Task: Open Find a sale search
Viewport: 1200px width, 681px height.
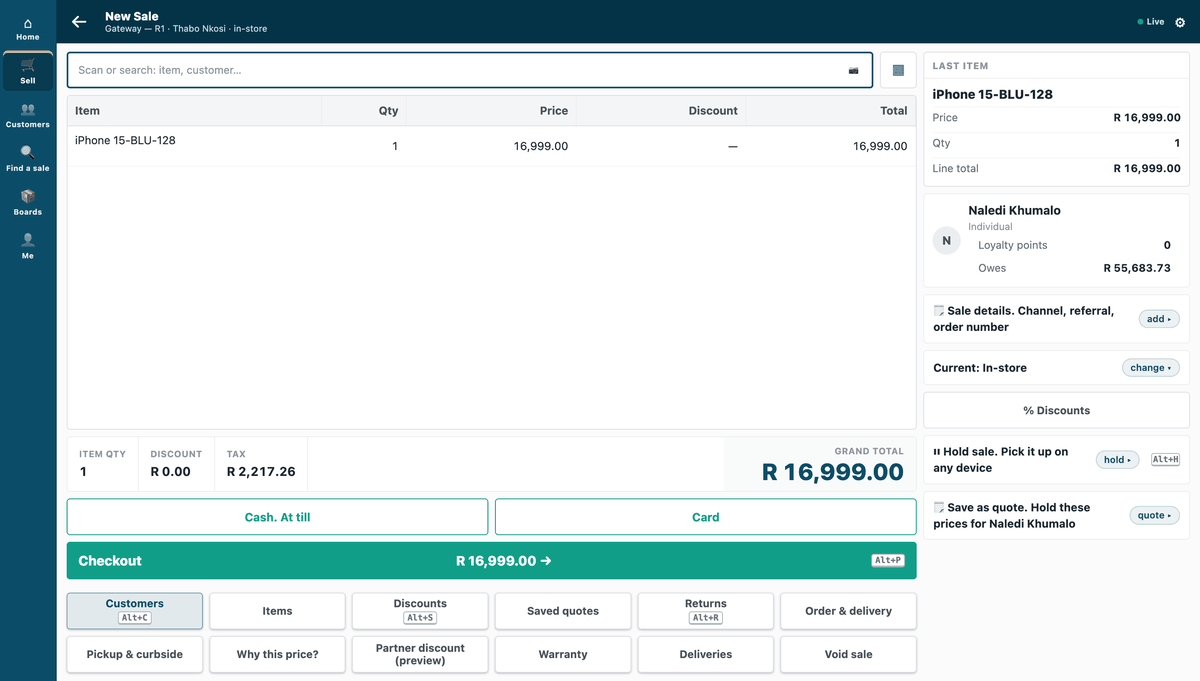Action: [x=28, y=160]
